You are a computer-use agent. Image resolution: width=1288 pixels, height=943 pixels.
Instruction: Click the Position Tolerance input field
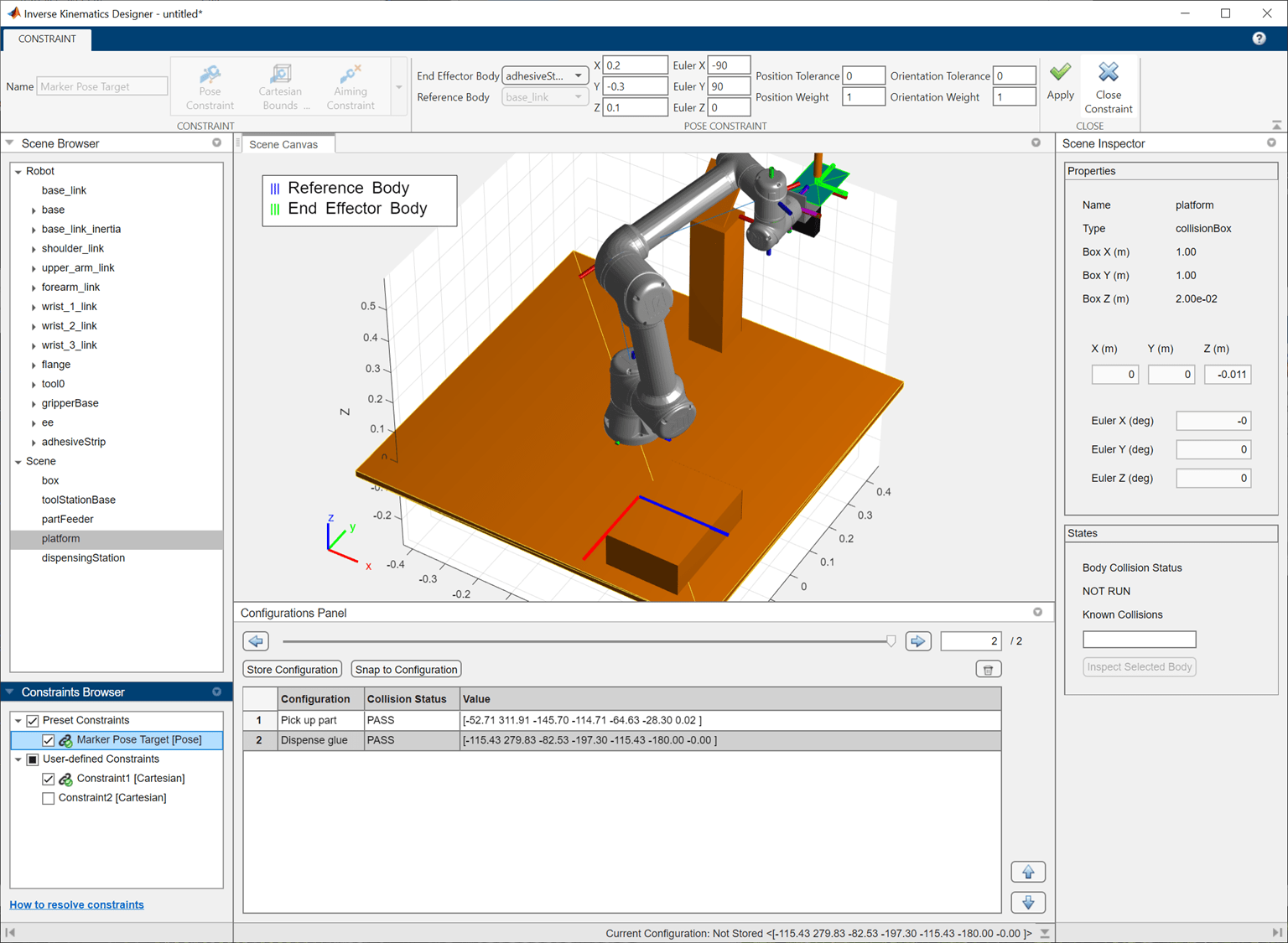point(863,76)
